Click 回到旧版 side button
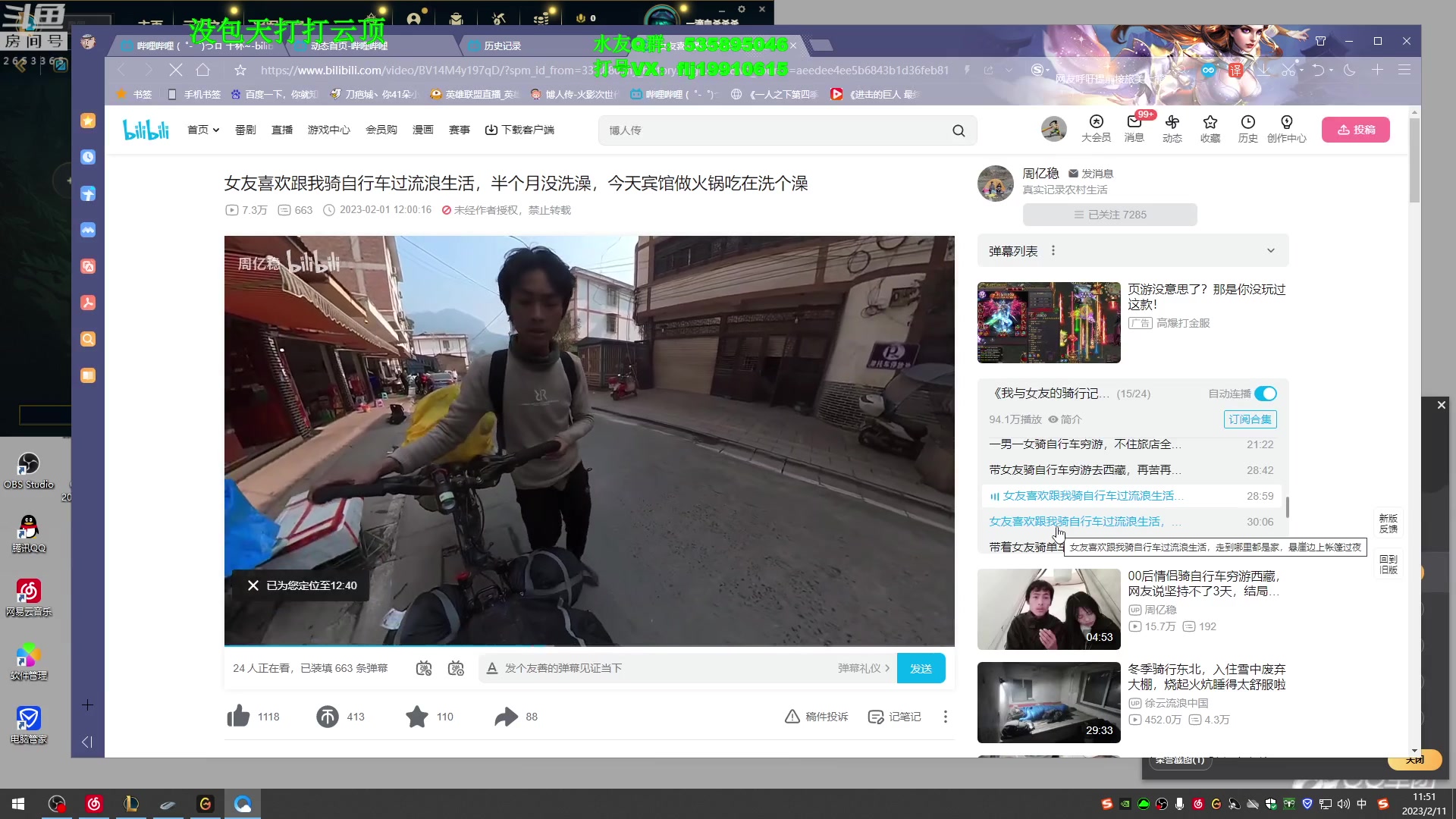Screen dimensions: 1456x819 [x=1389, y=564]
